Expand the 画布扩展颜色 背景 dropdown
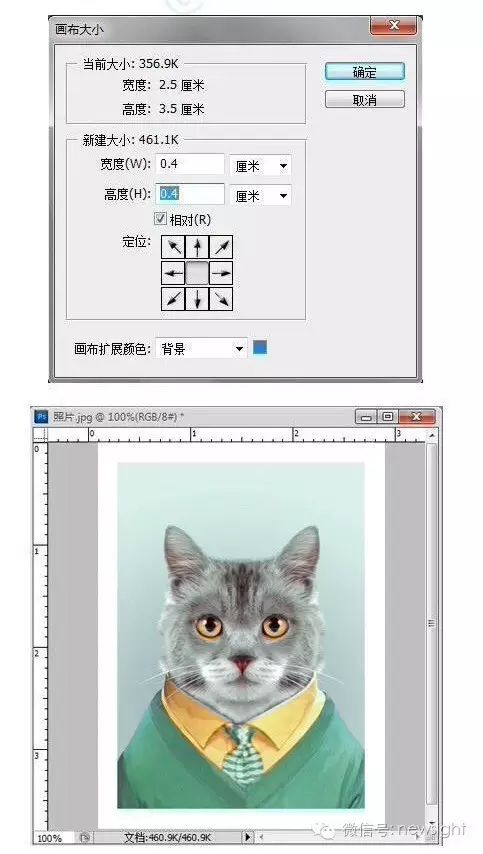 point(201,349)
